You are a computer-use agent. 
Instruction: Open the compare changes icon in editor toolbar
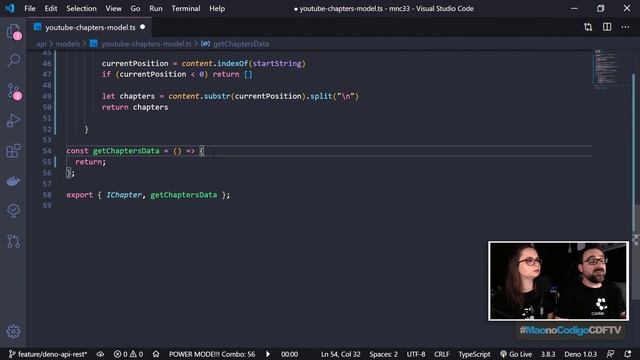pos(588,27)
